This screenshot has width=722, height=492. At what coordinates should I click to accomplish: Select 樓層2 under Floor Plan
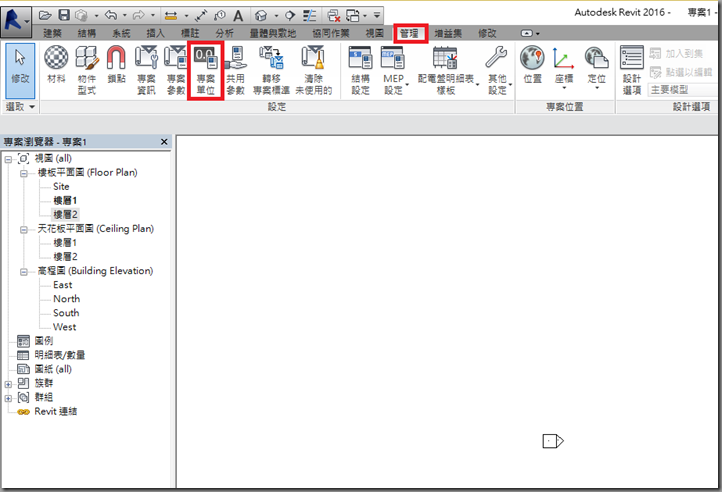click(x=65, y=214)
